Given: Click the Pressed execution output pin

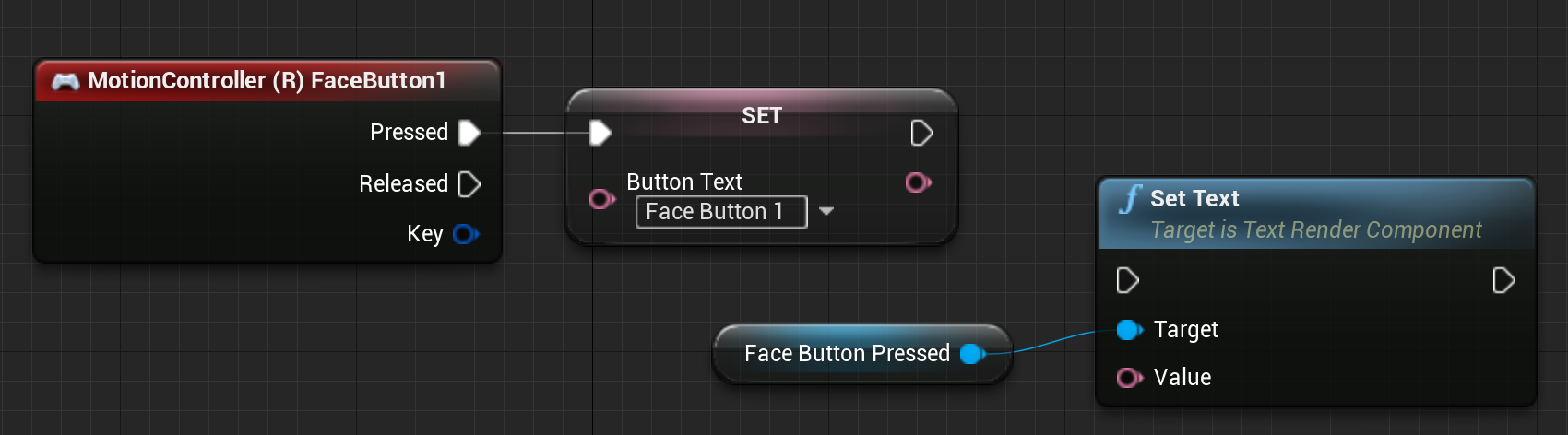Looking at the screenshot, I should point(469,133).
